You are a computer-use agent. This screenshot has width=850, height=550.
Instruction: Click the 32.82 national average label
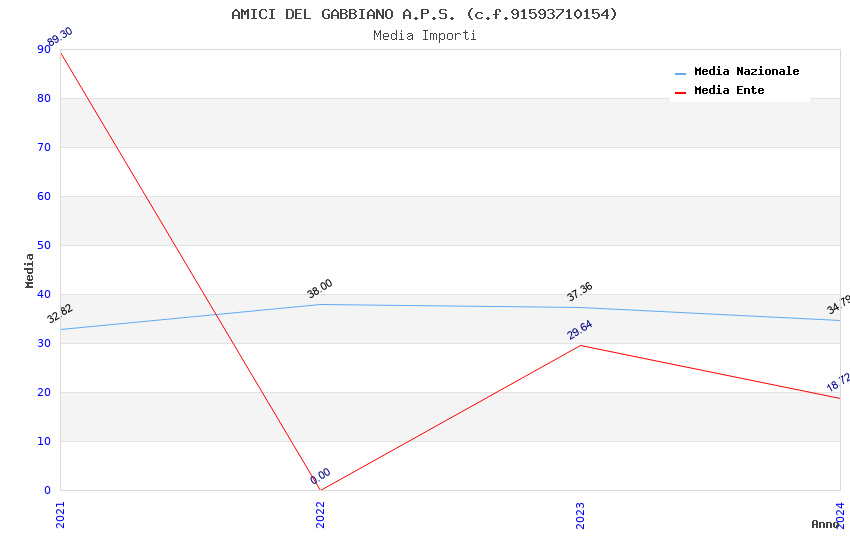(60, 314)
